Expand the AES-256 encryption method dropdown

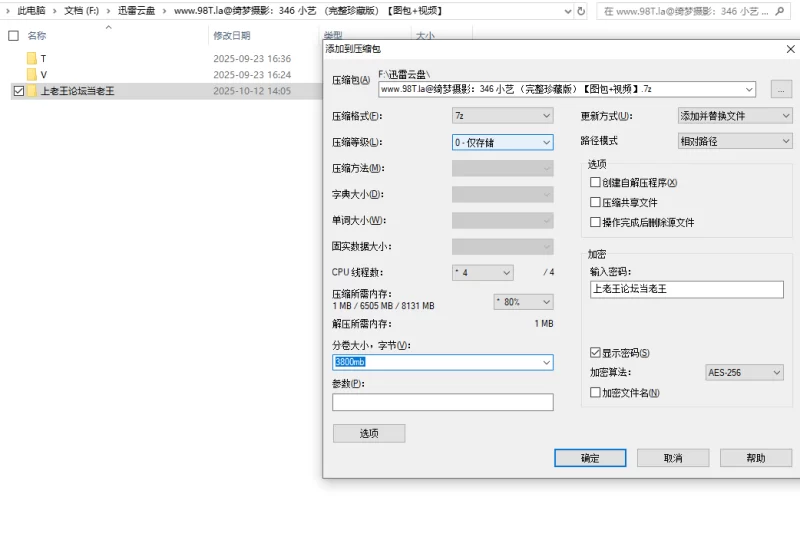click(x=744, y=373)
